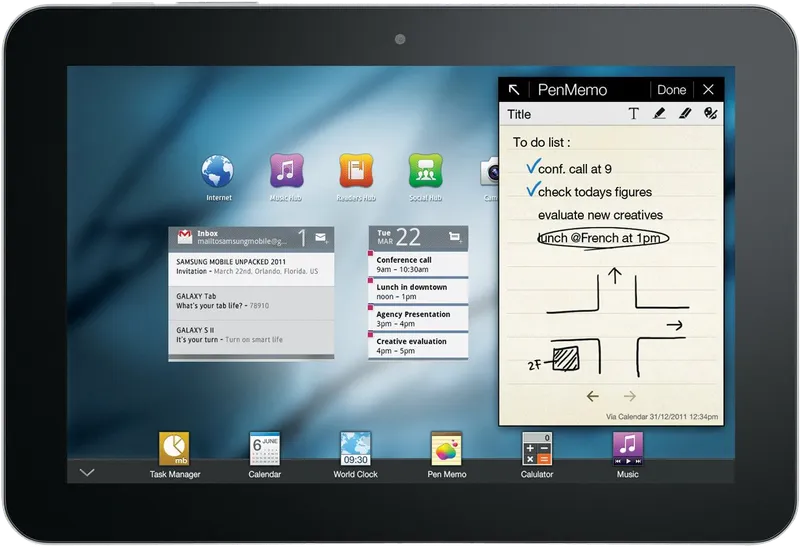This screenshot has width=800, height=547.
Task: Open the color palette settings in PenMemo
Action: (711, 113)
